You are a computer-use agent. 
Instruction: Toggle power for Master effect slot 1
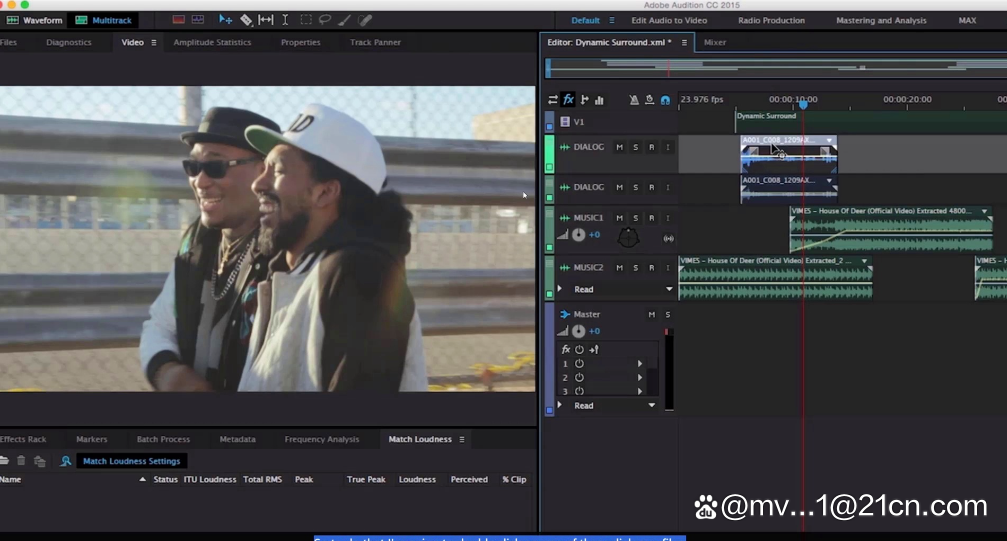(x=579, y=364)
